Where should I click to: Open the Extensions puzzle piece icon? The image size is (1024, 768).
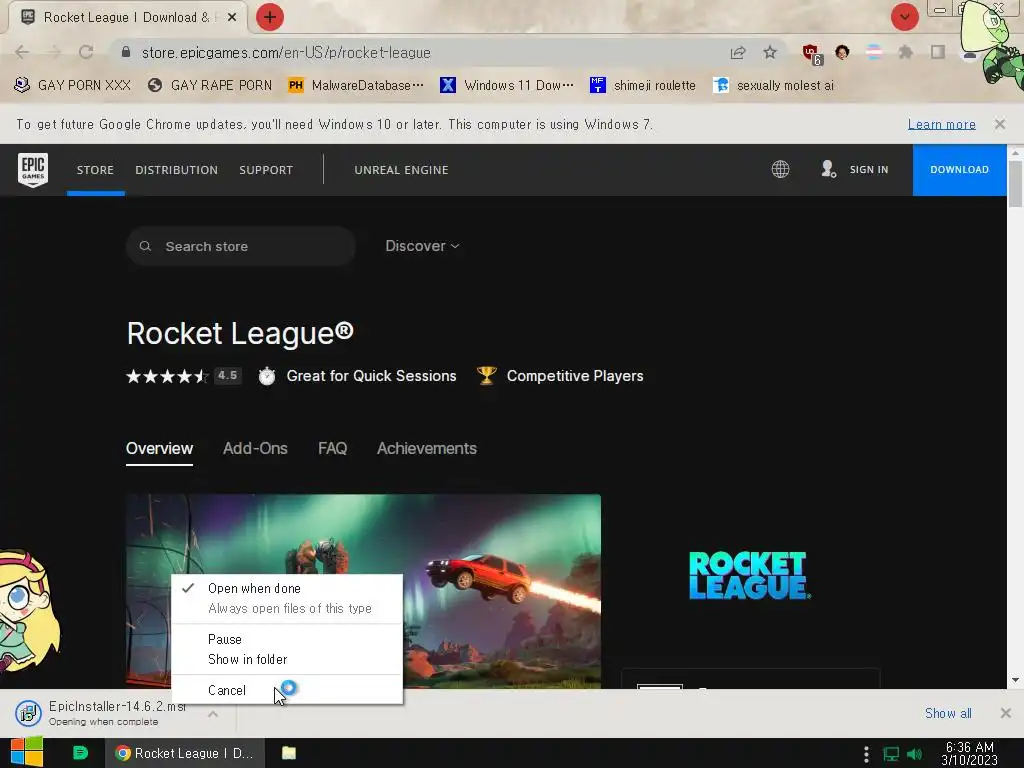[x=905, y=52]
